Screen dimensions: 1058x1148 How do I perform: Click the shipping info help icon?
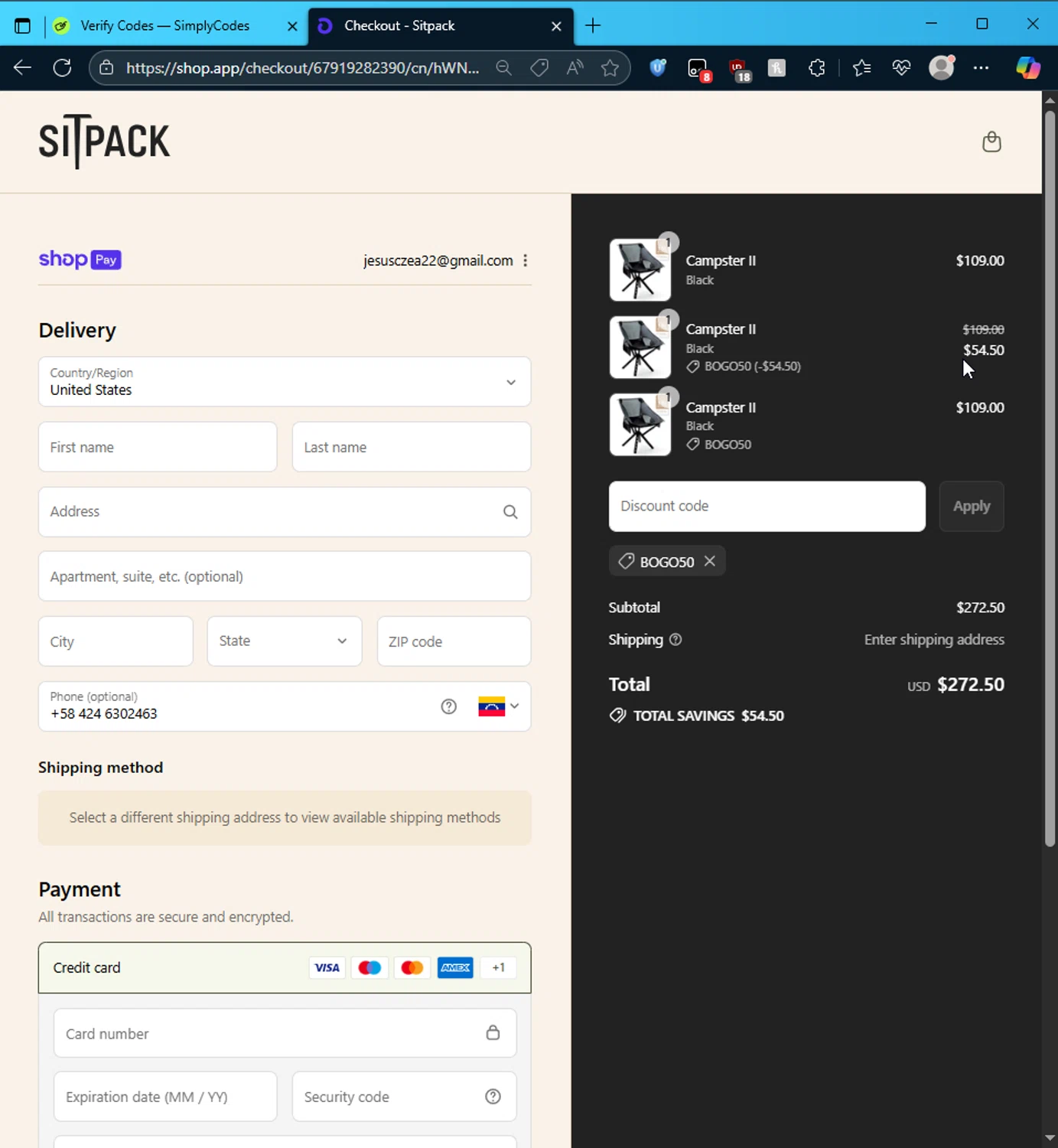click(675, 640)
